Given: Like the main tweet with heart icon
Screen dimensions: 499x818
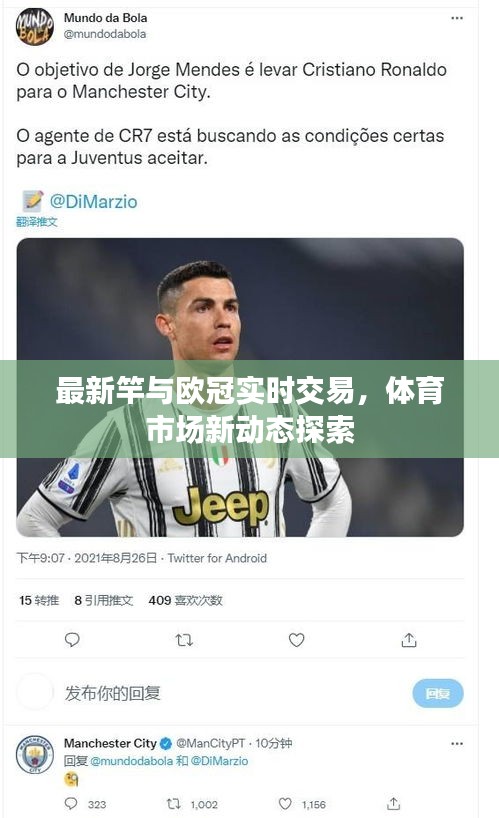Looking at the screenshot, I should point(296,640).
